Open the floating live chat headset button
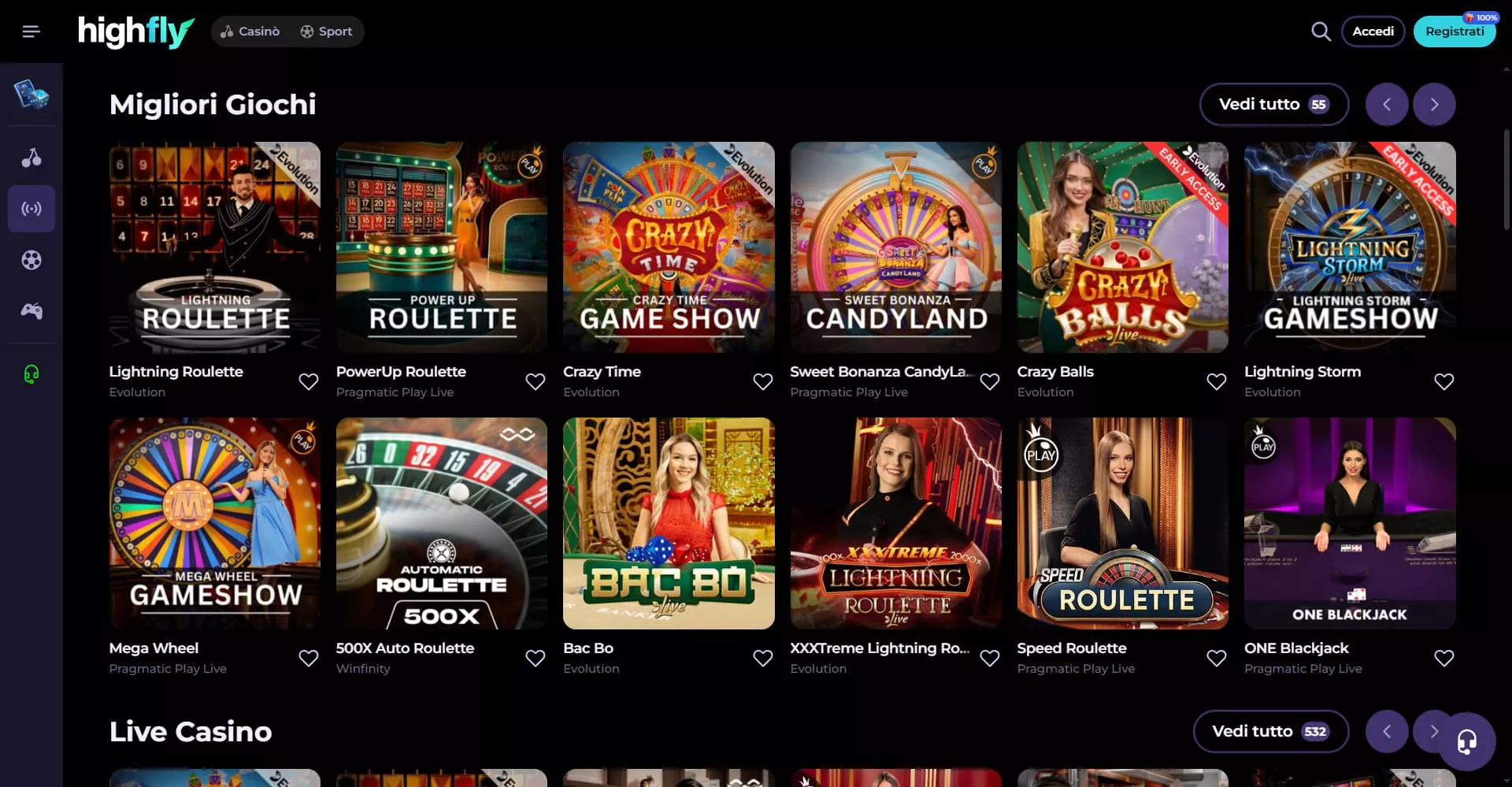This screenshot has height=787, width=1512. (x=1466, y=741)
